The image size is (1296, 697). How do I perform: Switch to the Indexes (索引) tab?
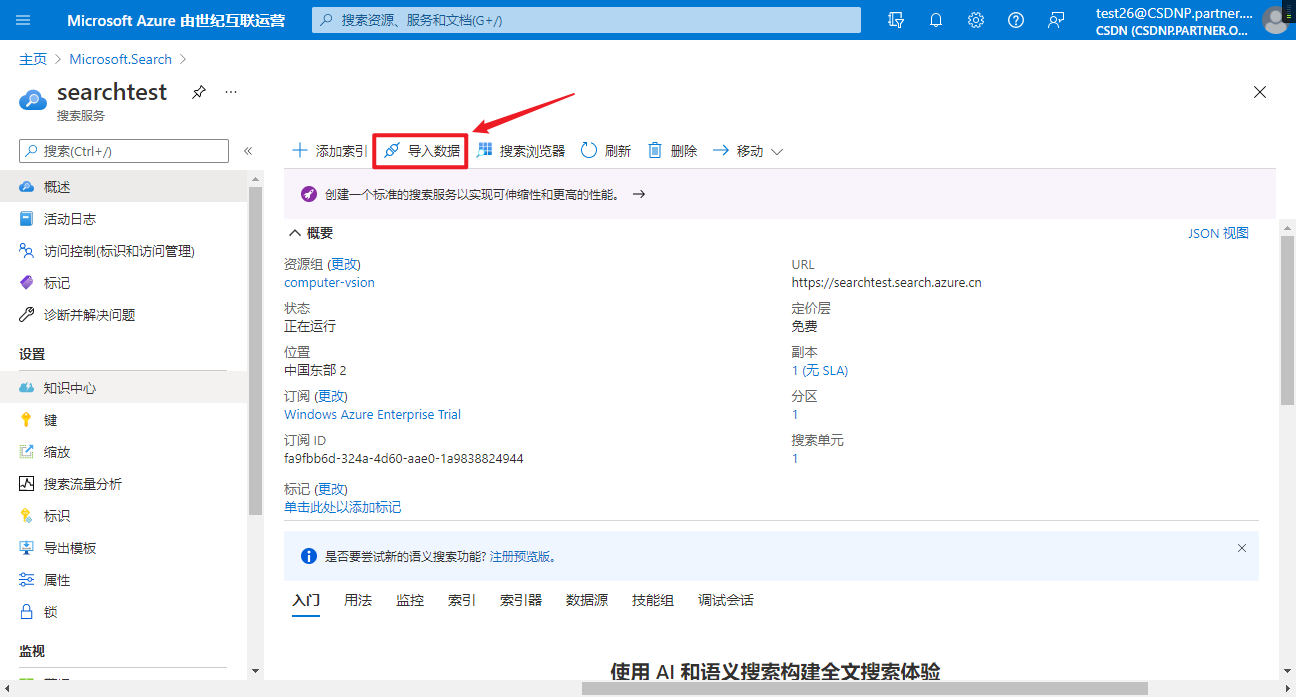462,601
